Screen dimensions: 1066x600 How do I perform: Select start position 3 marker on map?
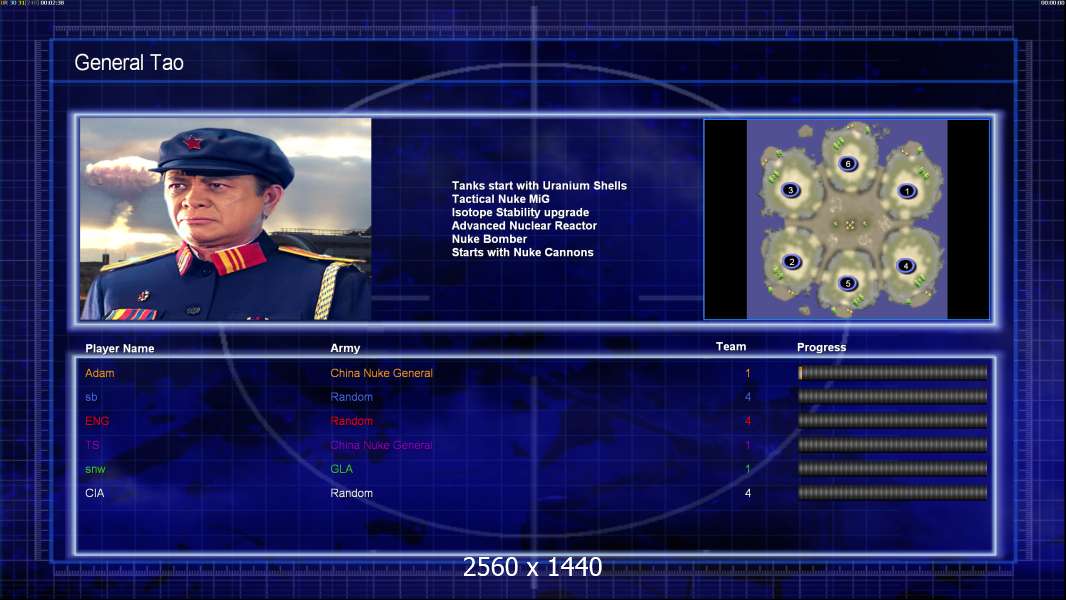(x=790, y=190)
